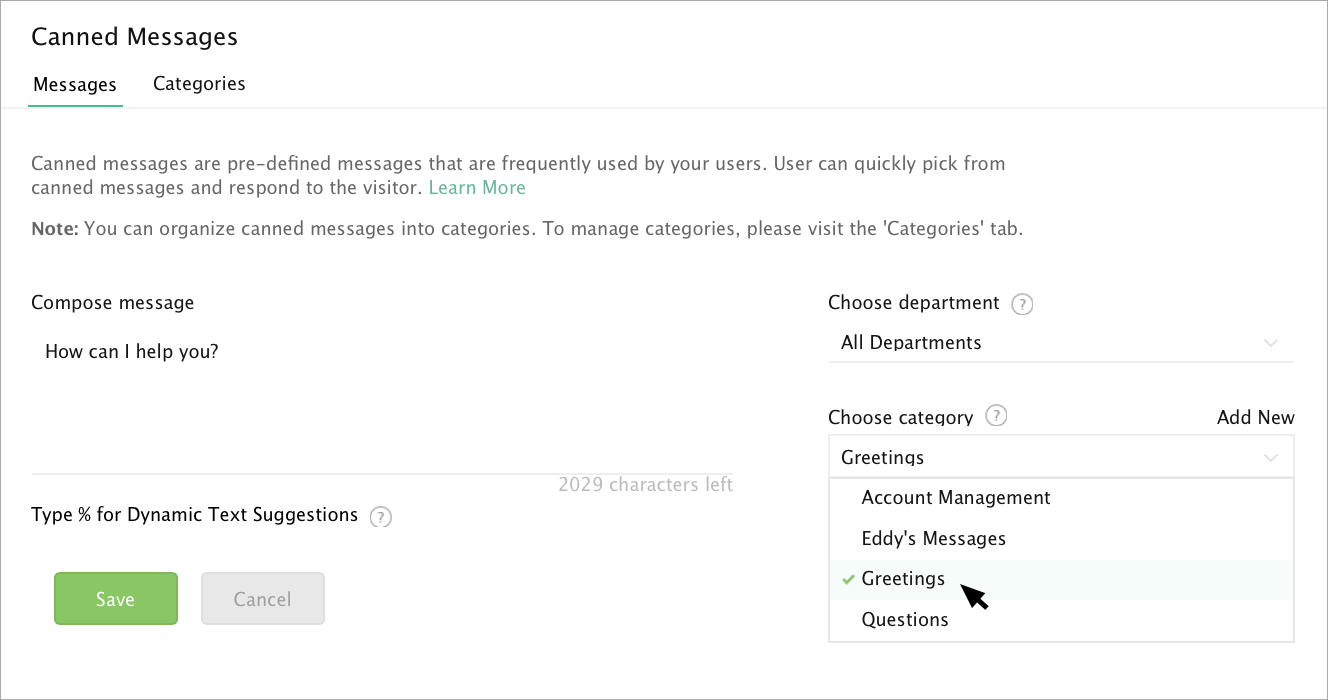The width and height of the screenshot is (1328, 700).
Task: Open the All Departments combo box
Action: (1061, 343)
